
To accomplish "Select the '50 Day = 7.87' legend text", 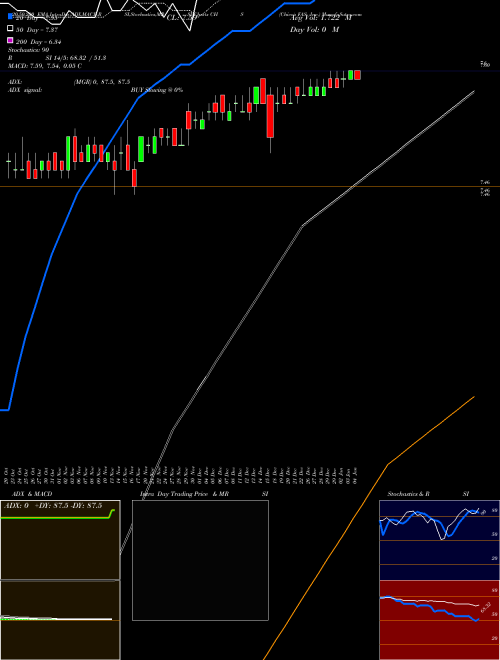I will (37, 30).
